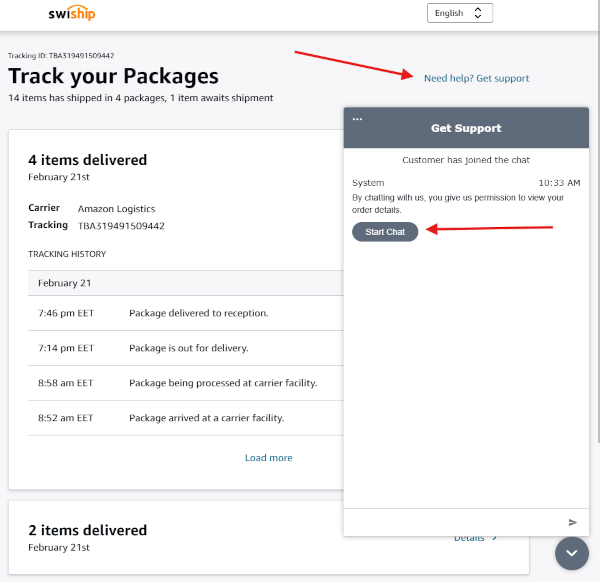Click the chat message input field
600x582 pixels.
point(452,522)
